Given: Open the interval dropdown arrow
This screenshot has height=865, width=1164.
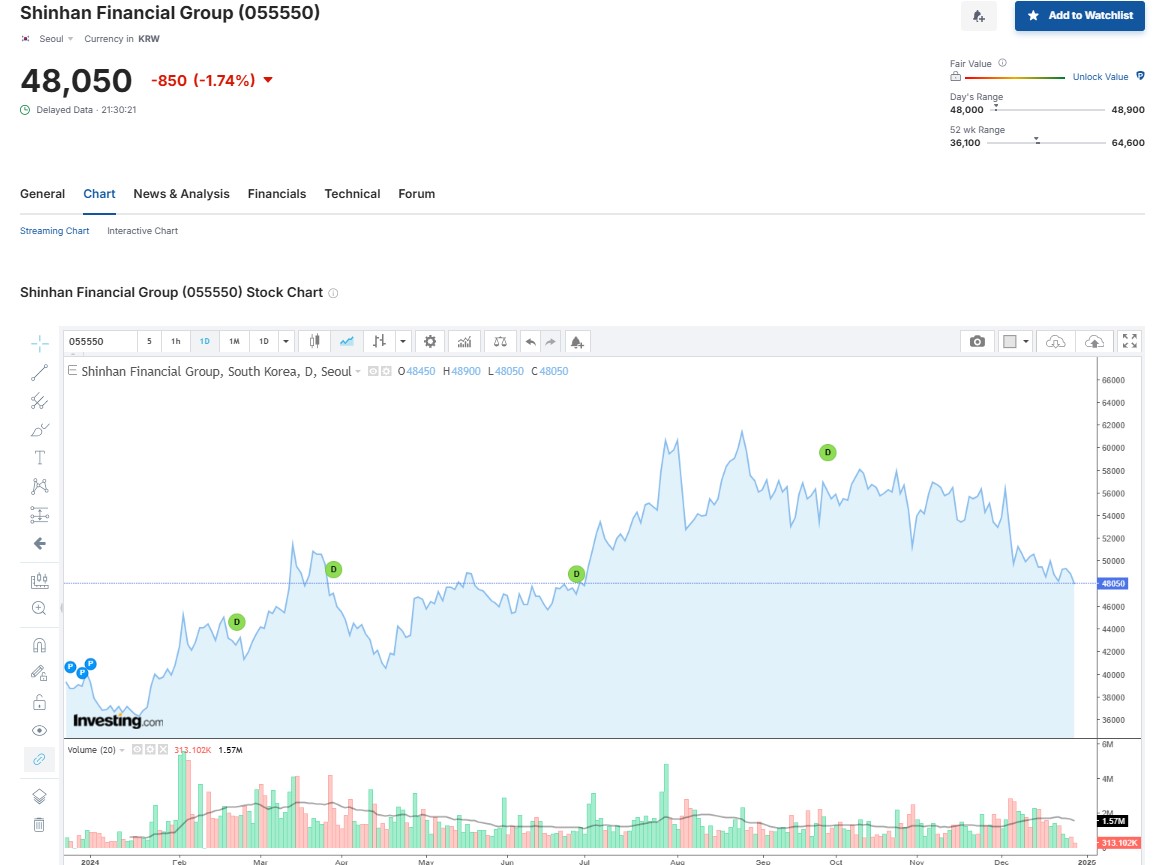Looking at the screenshot, I should coord(286,342).
